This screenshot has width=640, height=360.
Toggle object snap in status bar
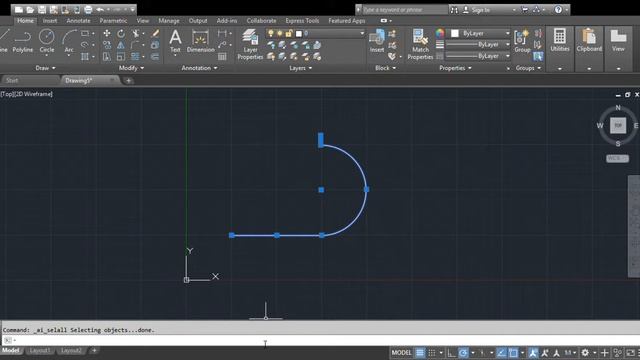[513, 353]
